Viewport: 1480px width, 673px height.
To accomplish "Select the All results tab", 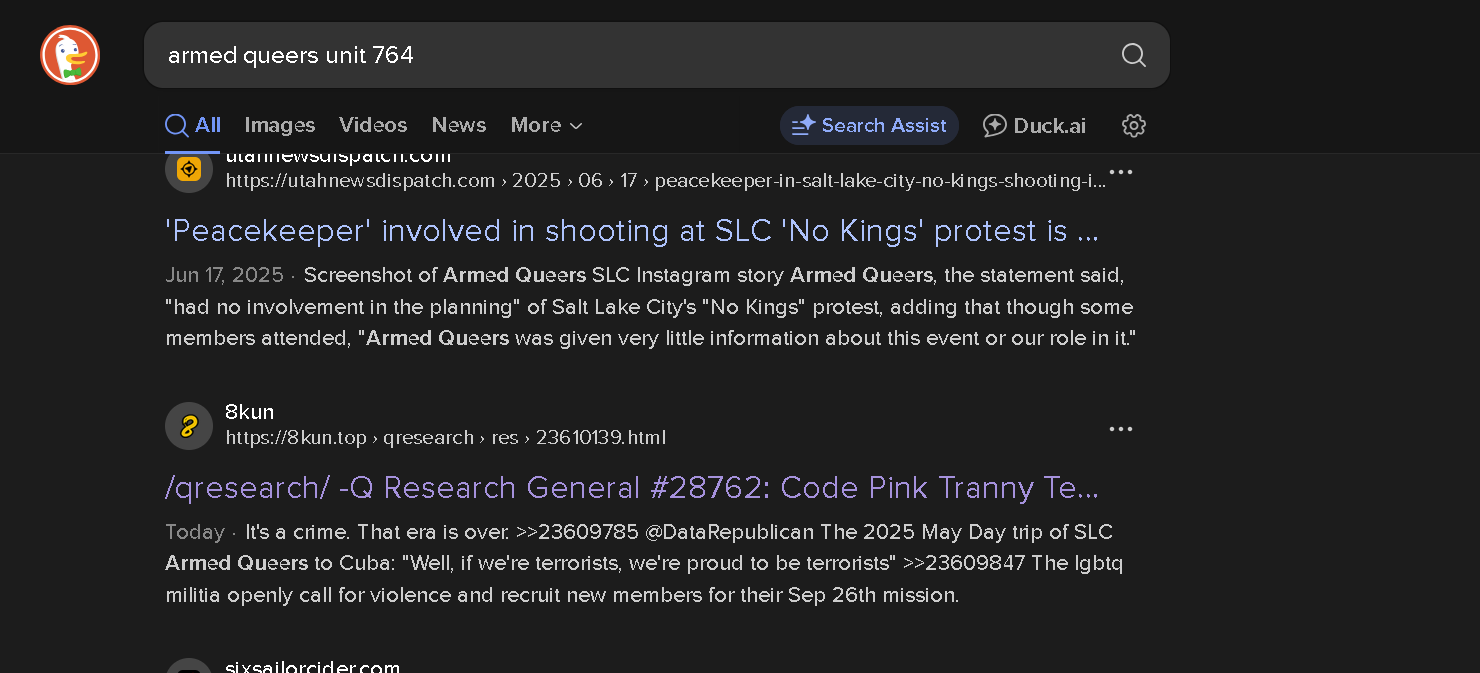I will click(x=193, y=125).
